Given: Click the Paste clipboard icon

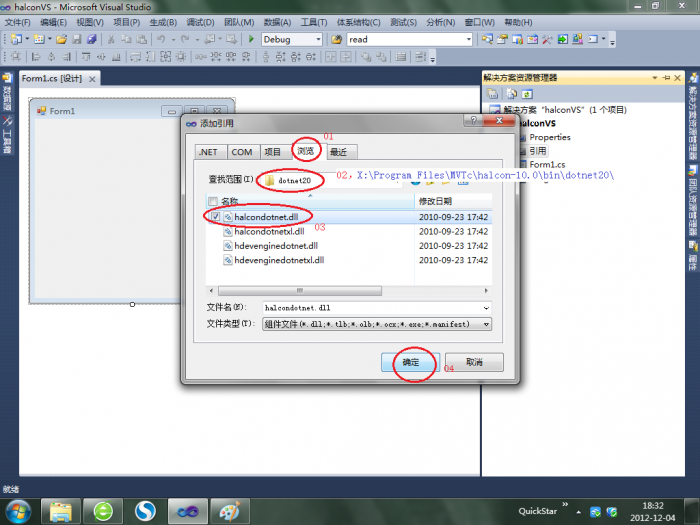Looking at the screenshot, I should 142,39.
